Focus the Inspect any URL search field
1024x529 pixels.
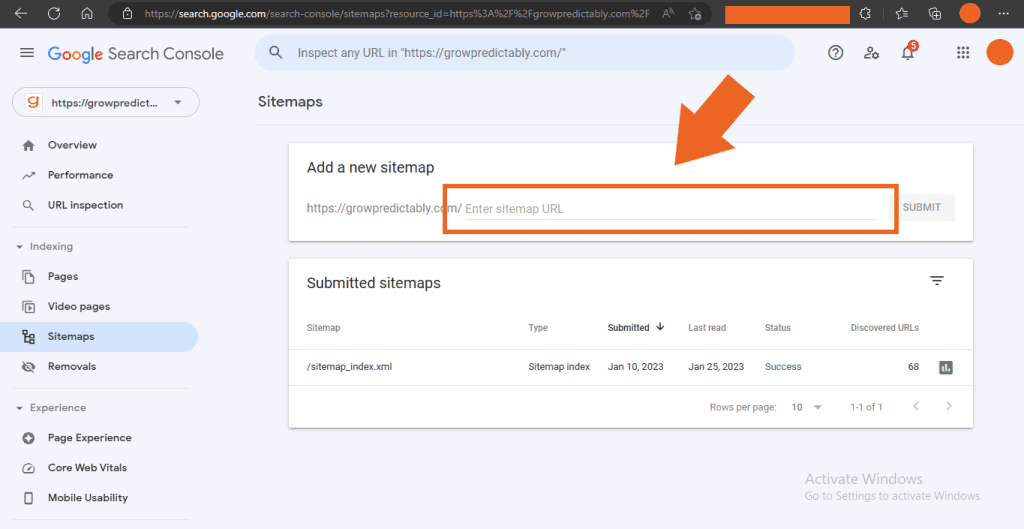point(524,53)
